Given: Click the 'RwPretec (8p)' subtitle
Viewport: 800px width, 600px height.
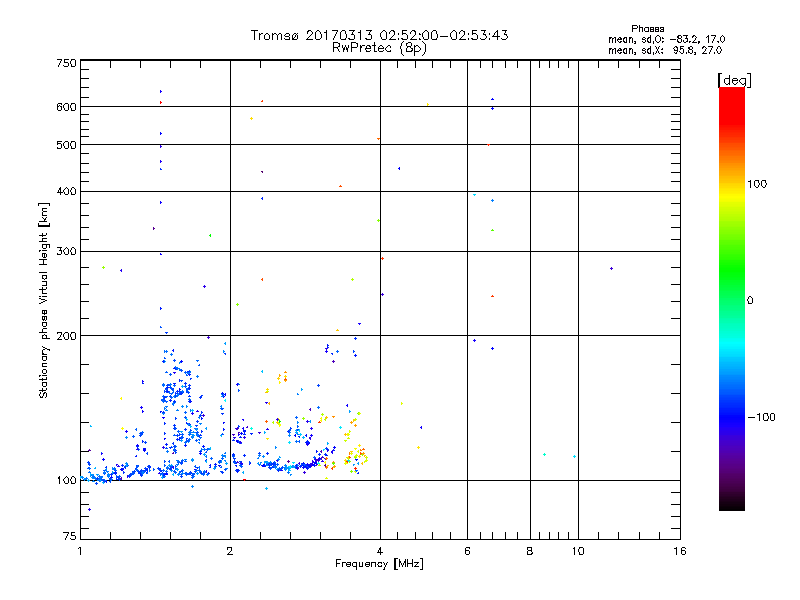Looking at the screenshot, I should tap(379, 48).
